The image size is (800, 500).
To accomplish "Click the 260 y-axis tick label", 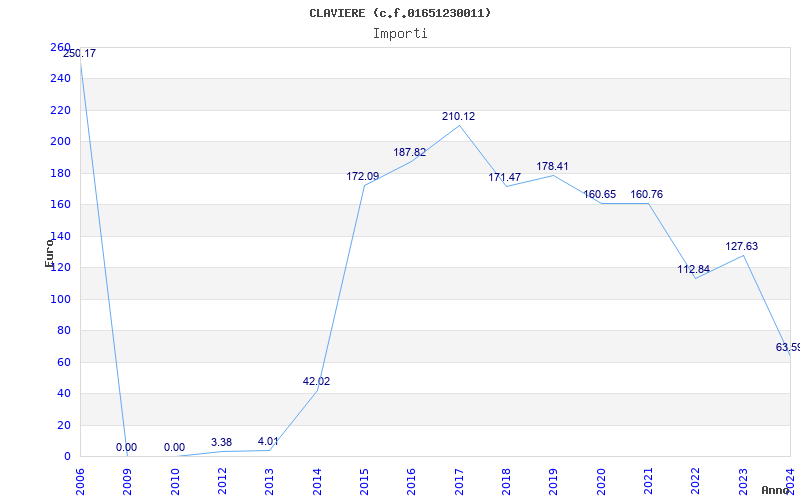I will (x=60, y=47).
